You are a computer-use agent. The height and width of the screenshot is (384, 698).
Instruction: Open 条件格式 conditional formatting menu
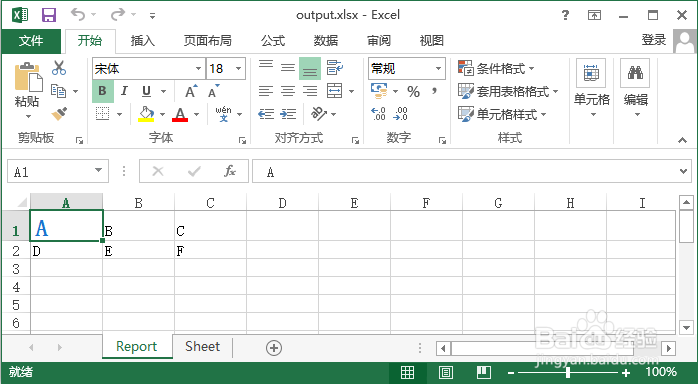point(496,69)
